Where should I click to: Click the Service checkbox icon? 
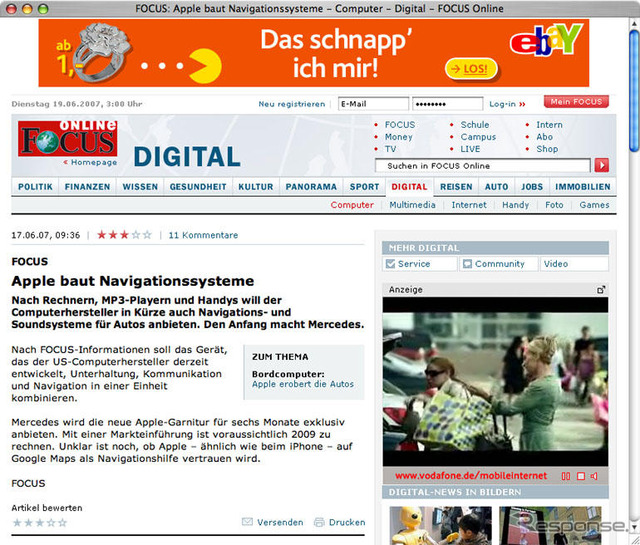tap(390, 264)
